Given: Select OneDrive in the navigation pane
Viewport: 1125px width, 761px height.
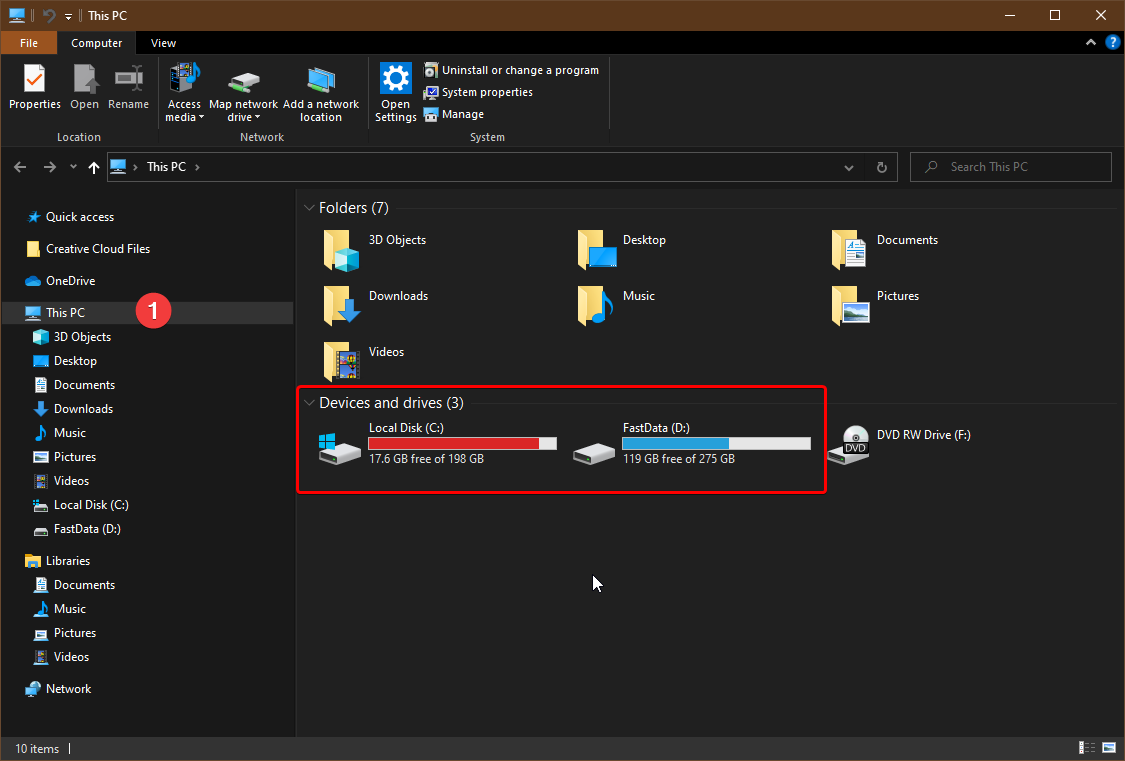Looking at the screenshot, I should [60, 281].
